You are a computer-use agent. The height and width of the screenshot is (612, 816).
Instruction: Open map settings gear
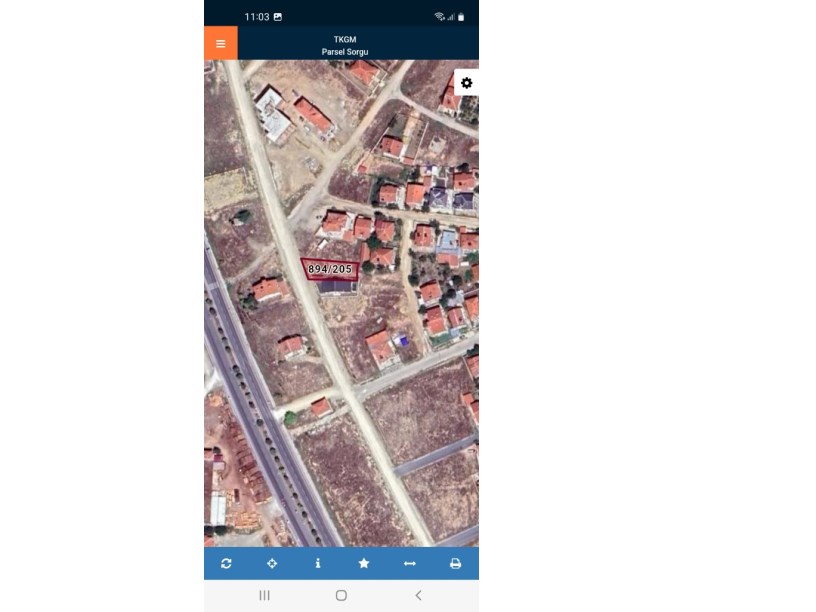tap(466, 83)
